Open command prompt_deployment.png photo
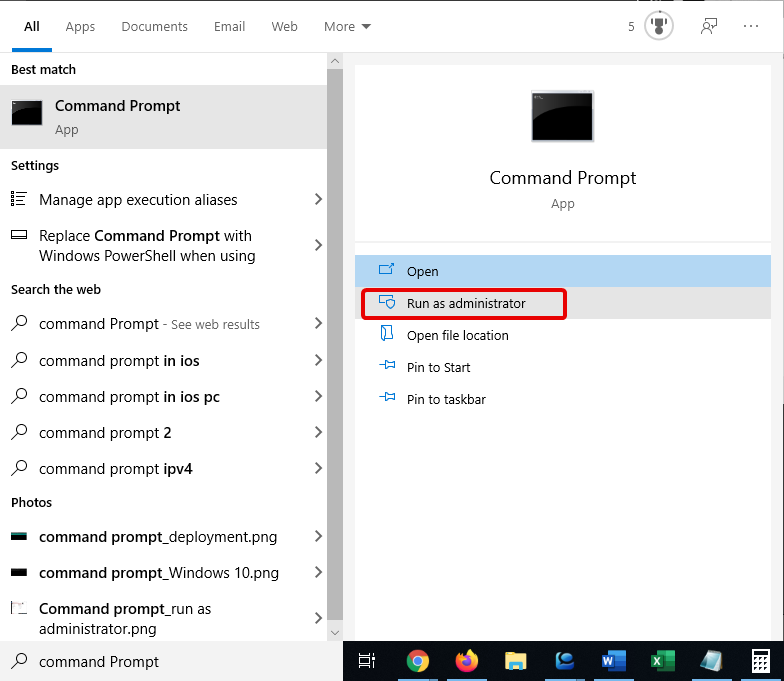Viewport: 784px width, 681px height. (164, 536)
